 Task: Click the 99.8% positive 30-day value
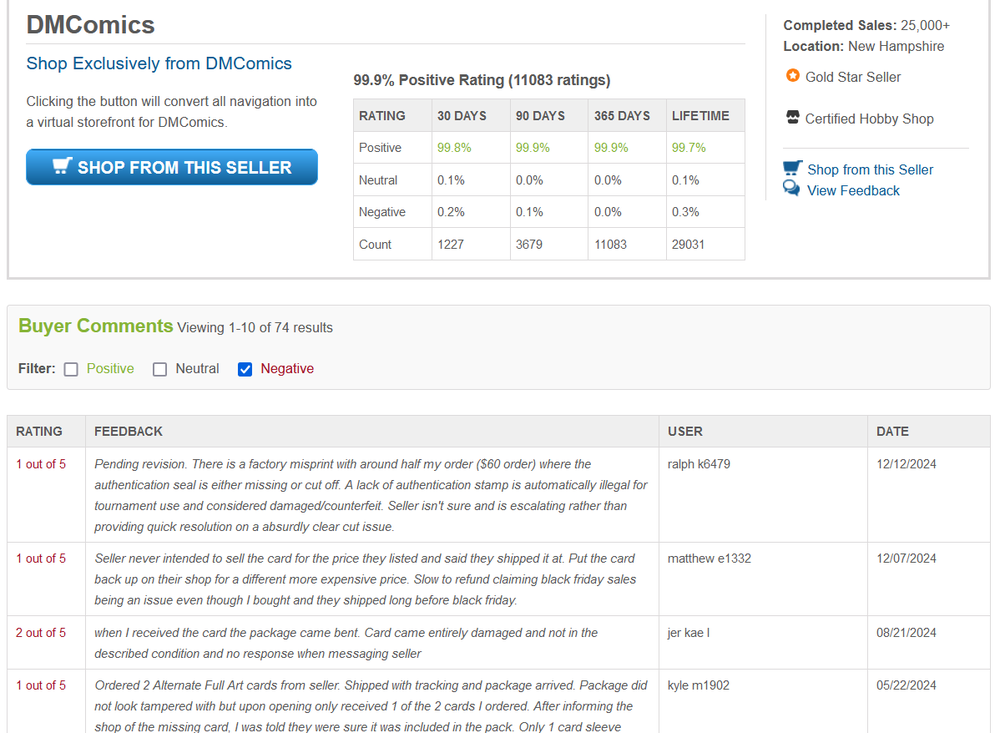click(x=454, y=148)
